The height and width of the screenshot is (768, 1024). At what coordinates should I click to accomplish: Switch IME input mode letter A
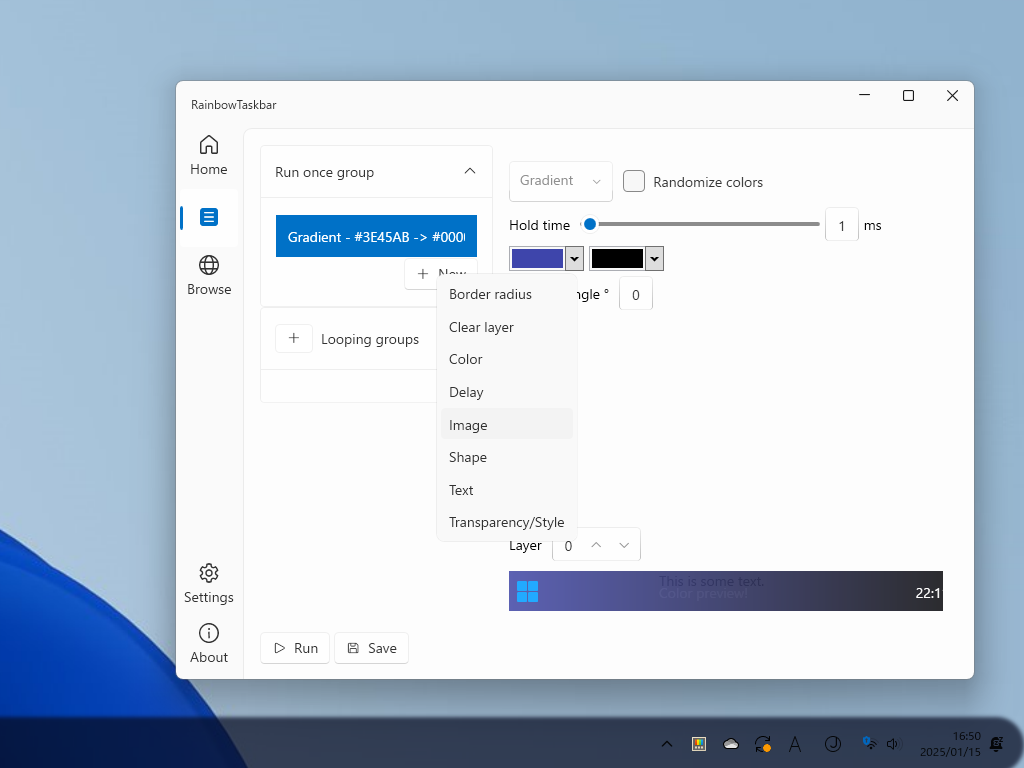click(795, 744)
